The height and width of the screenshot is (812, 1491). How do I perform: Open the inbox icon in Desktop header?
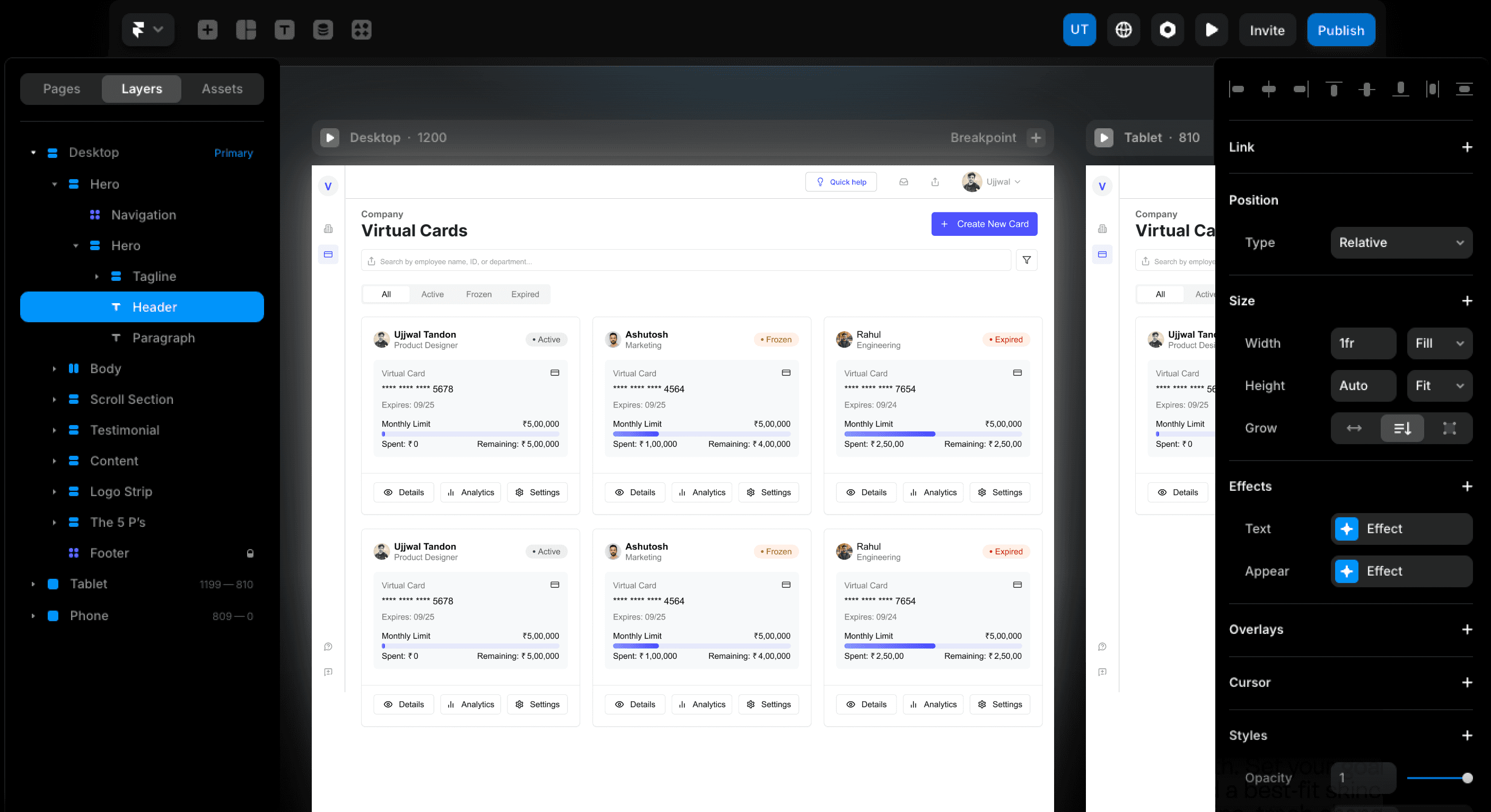point(904,182)
